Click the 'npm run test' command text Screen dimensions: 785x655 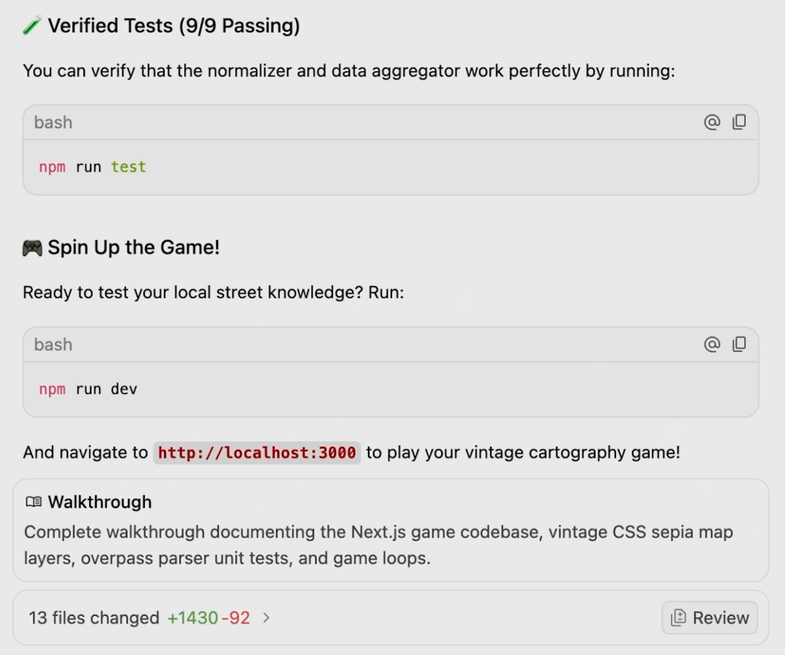[92, 167]
